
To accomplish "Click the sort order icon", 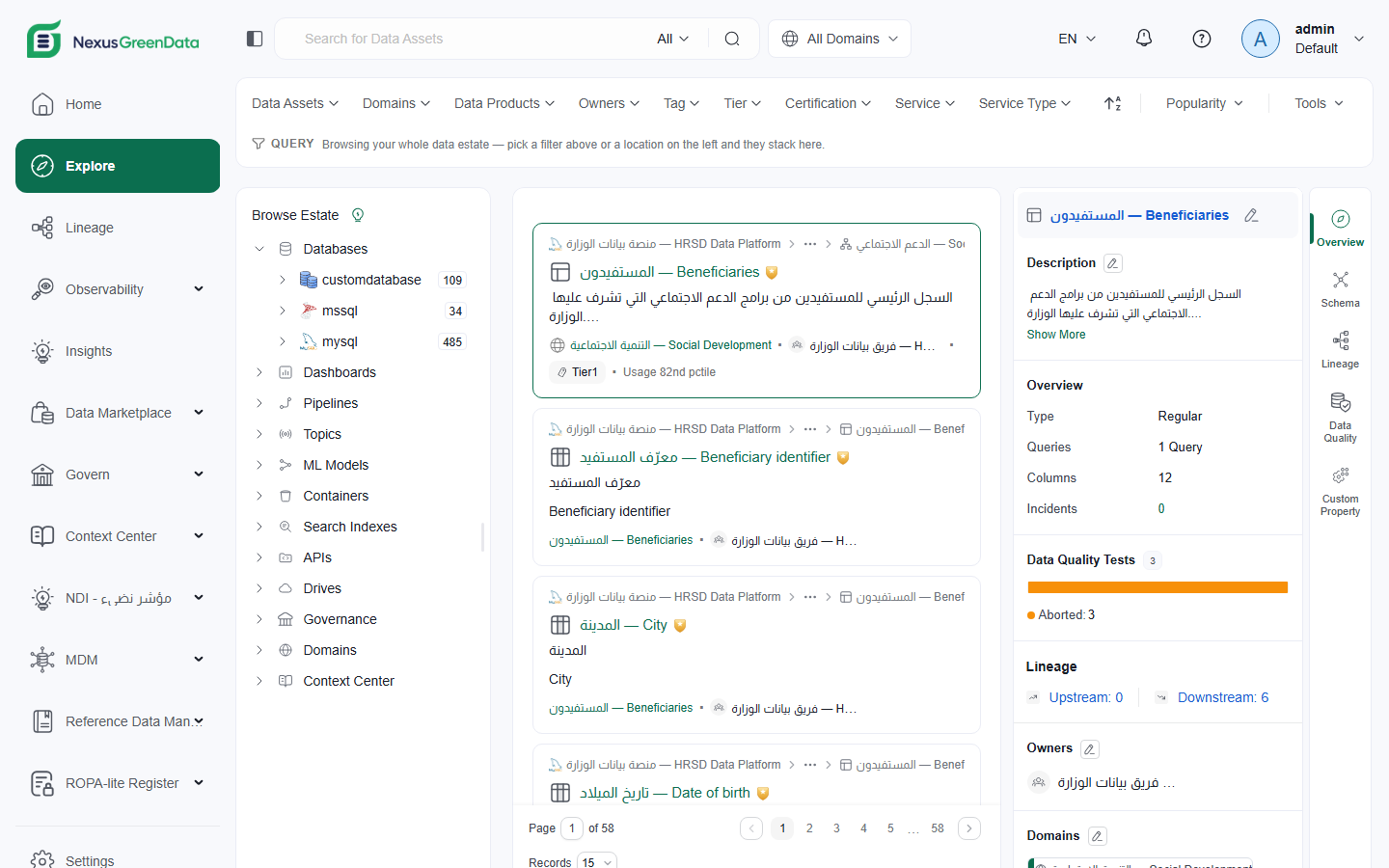I will [x=1113, y=103].
